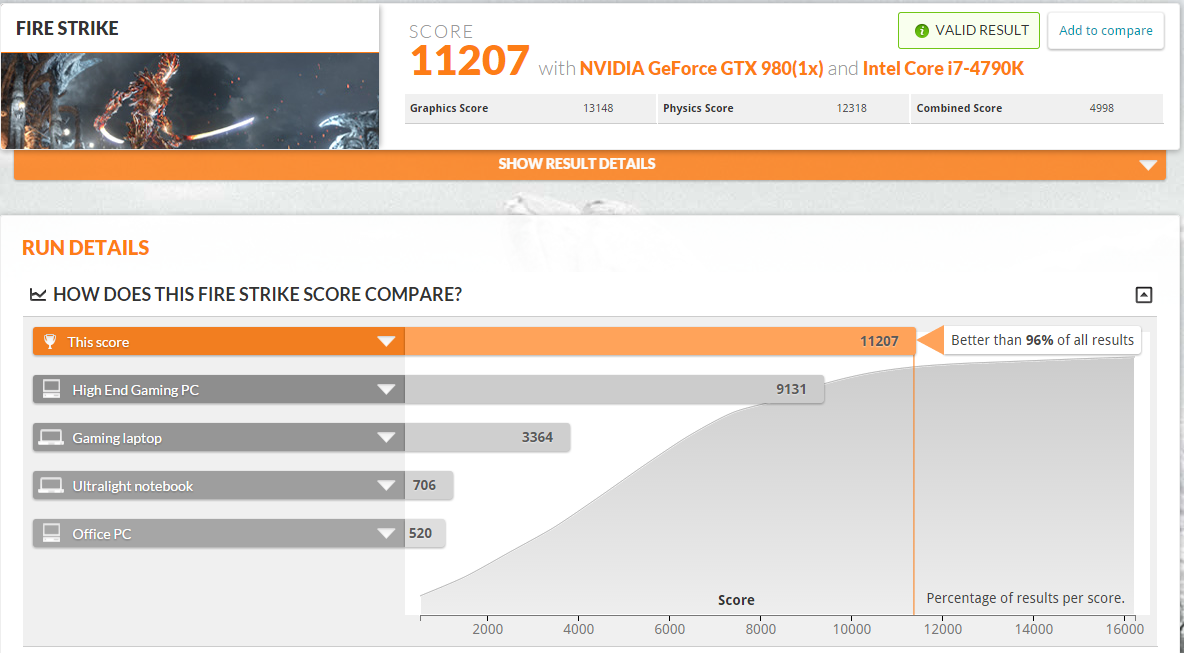
Task: Click the trophy icon beside This score
Action: click(x=50, y=341)
